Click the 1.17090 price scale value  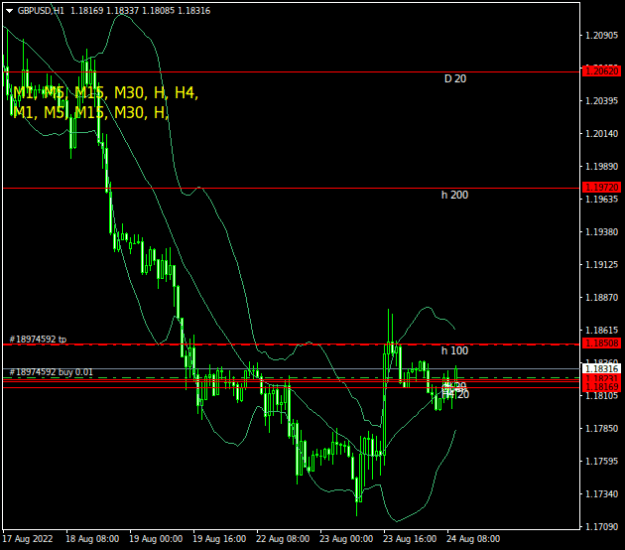(x=601, y=527)
